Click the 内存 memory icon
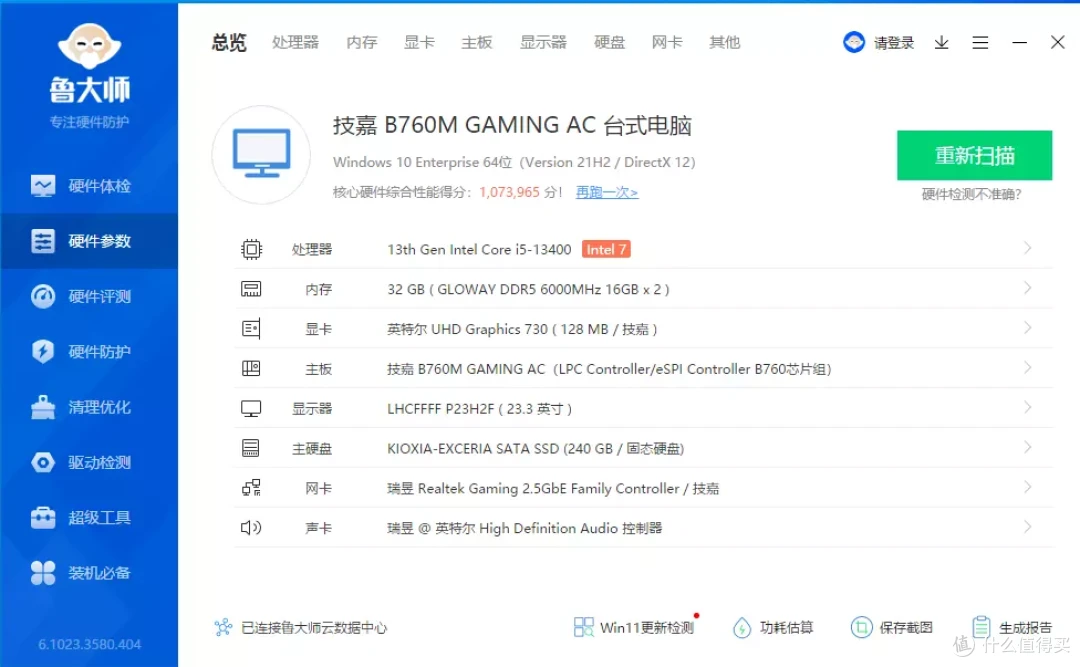1080x667 pixels. pos(251,289)
